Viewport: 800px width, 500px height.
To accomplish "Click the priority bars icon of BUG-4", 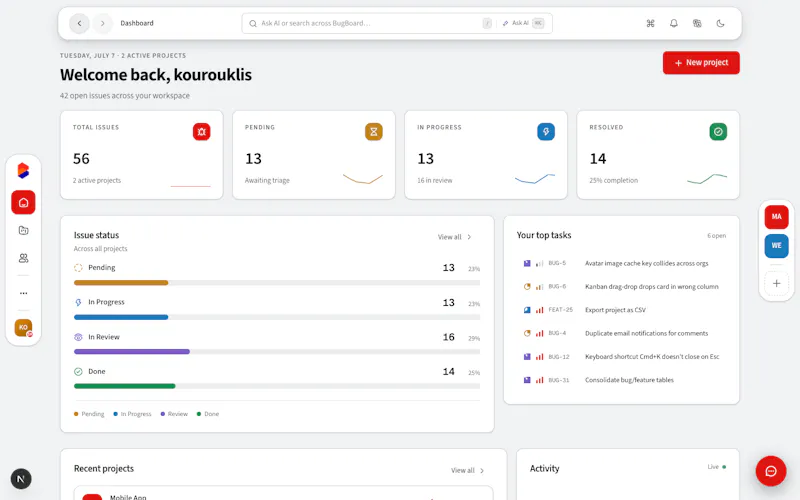I will tap(539, 334).
